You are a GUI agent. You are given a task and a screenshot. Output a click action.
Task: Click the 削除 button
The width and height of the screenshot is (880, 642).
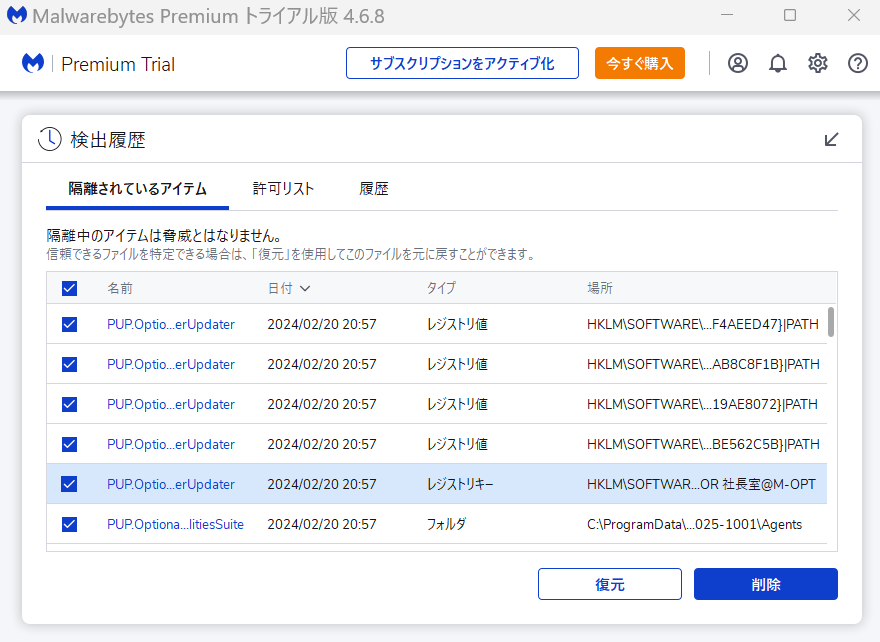(x=766, y=584)
